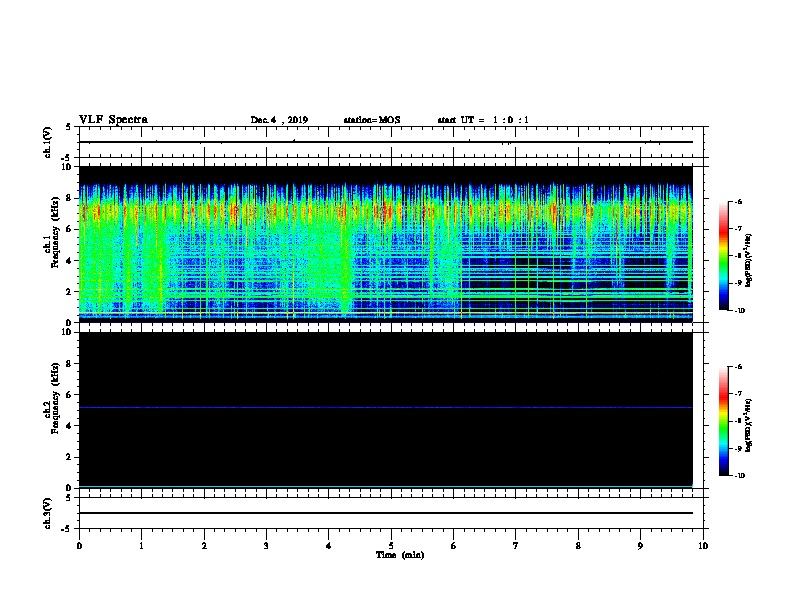Click the "6" kHz tick on ch.2 frequency axis
Viewport: 792px width, 612px height.
(x=70, y=395)
